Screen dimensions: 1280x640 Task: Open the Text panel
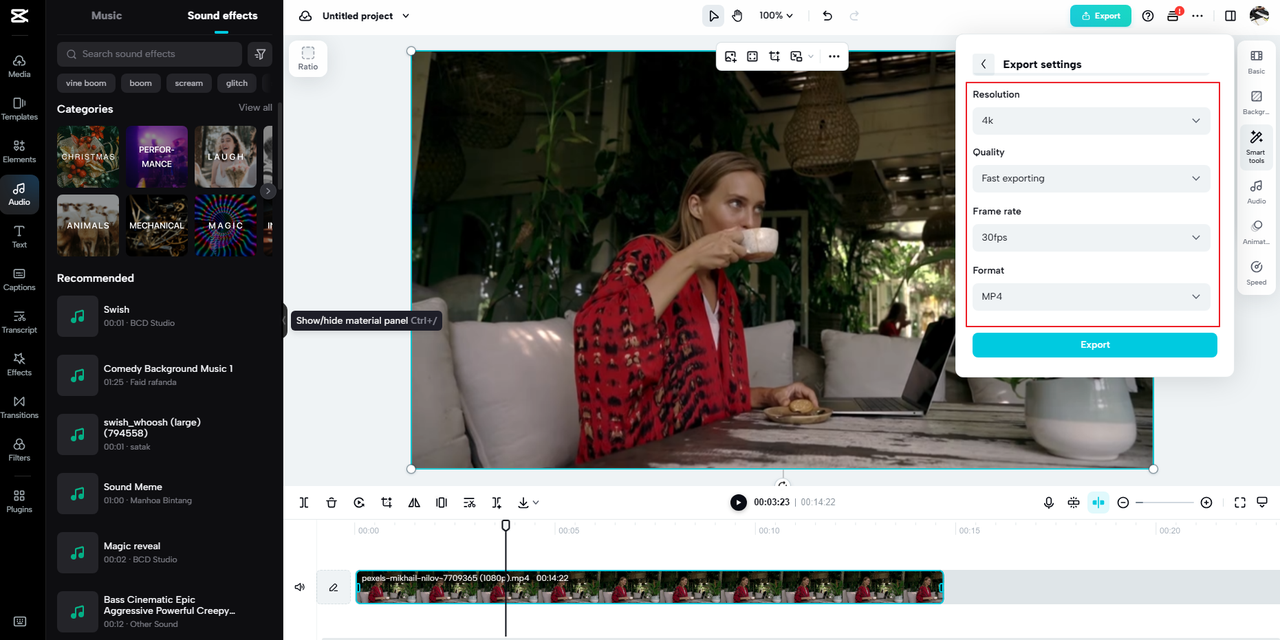pos(19,236)
